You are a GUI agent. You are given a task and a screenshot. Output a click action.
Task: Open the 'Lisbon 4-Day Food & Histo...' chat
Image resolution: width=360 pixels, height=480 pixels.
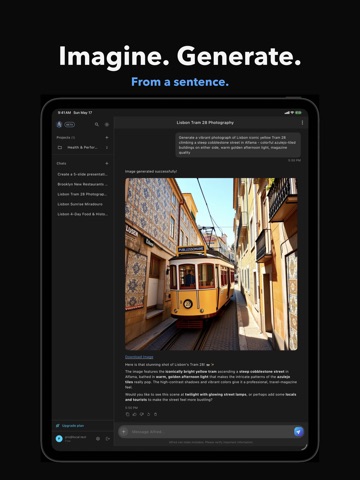[82, 214]
